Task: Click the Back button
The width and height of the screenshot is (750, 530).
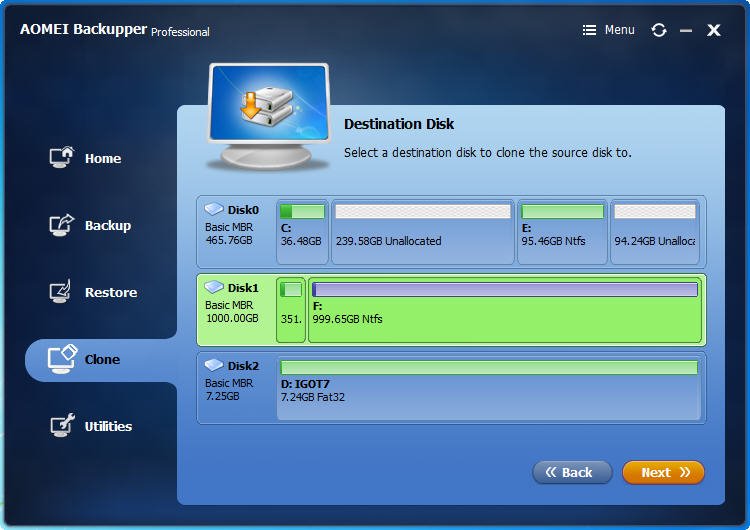Action: 572,473
